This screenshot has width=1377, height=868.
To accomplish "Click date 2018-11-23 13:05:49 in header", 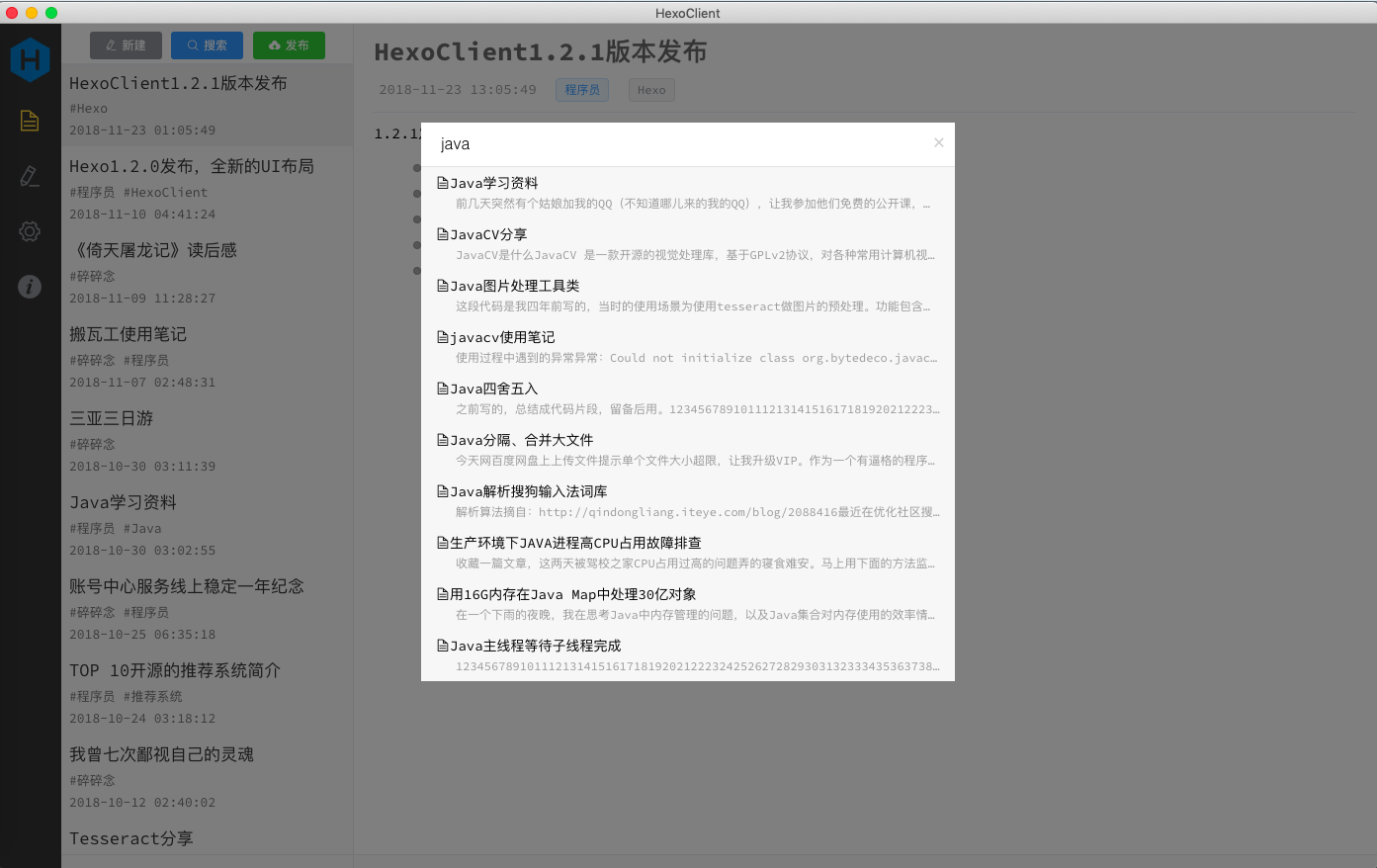I will click(x=458, y=90).
